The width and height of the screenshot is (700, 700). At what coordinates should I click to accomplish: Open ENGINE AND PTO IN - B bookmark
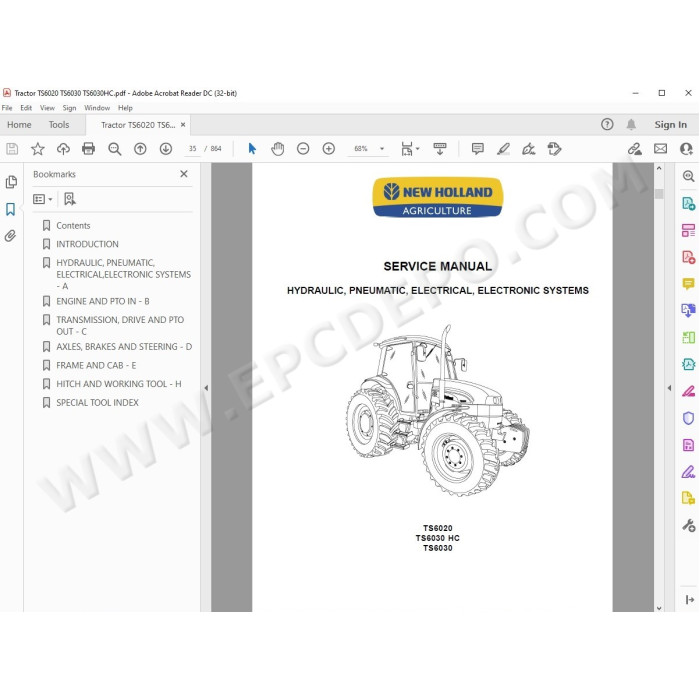coord(103,302)
